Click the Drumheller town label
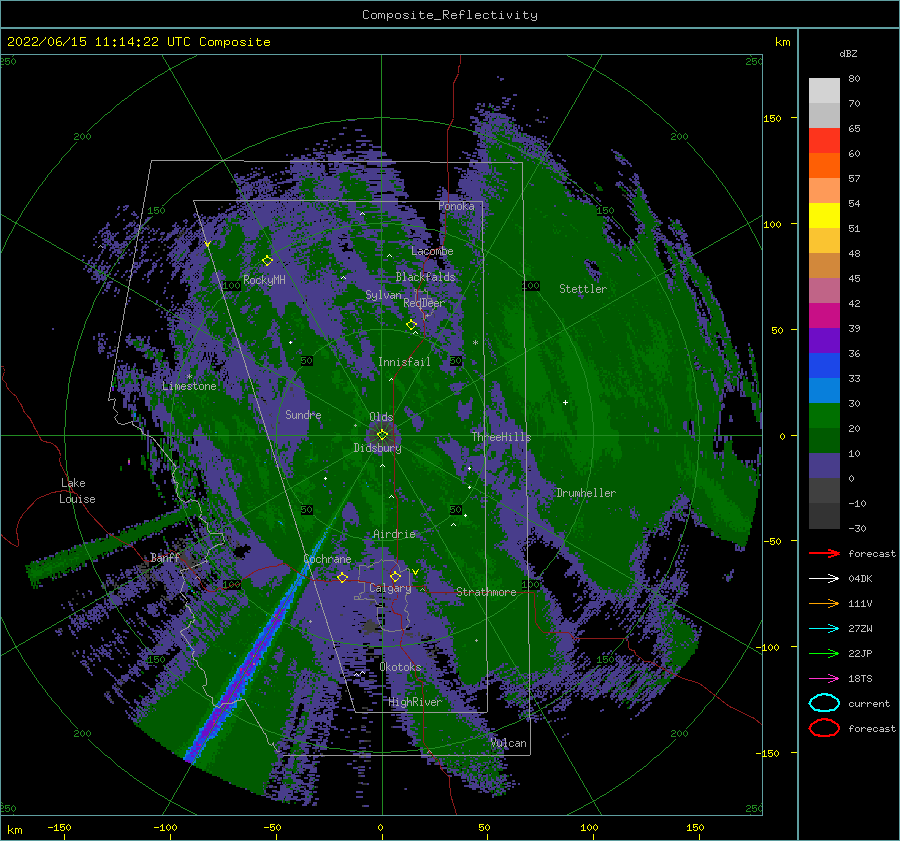Screen dimensions: 900x841 pyautogui.click(x=586, y=493)
